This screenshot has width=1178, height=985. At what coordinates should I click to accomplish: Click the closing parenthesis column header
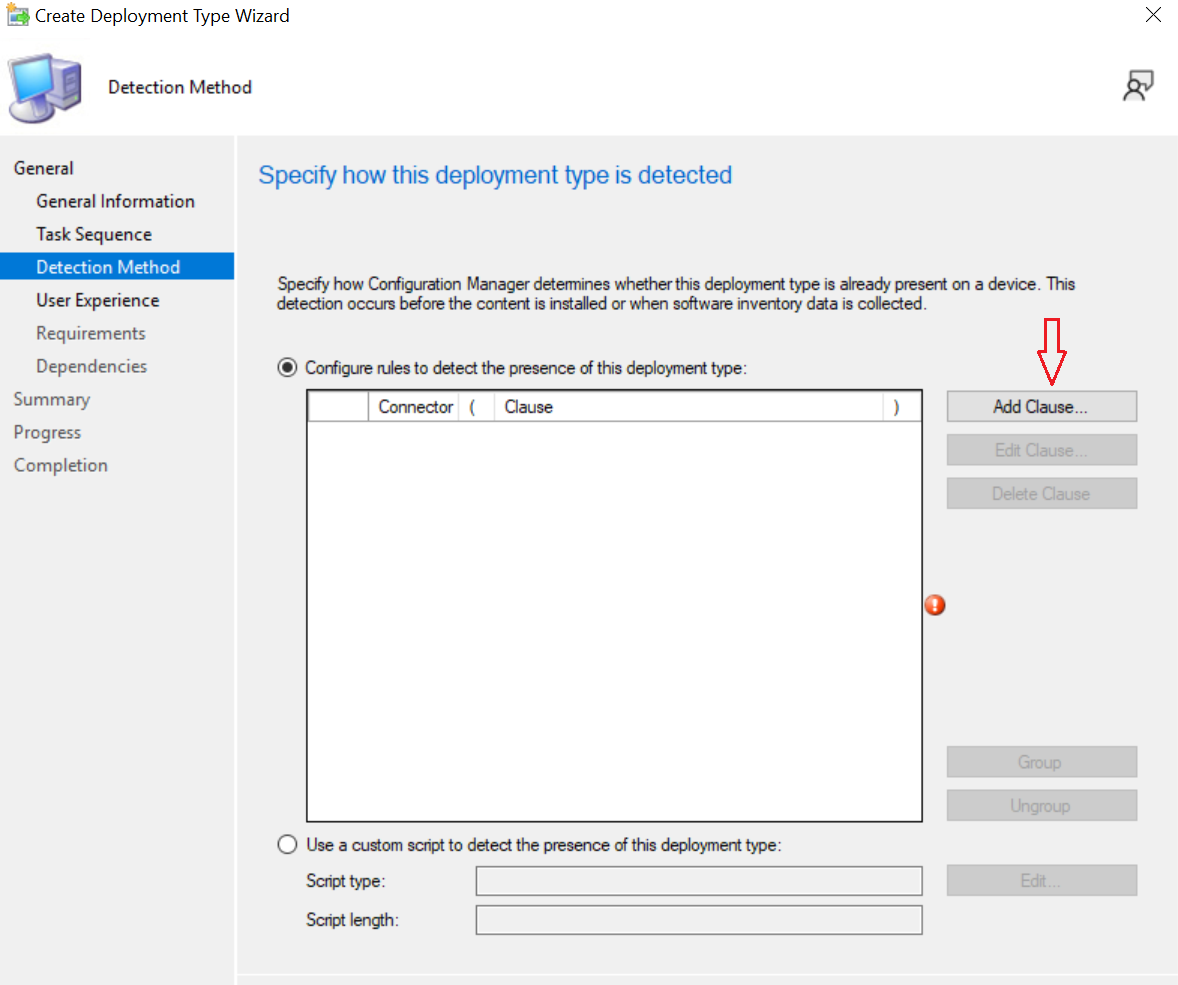(898, 406)
